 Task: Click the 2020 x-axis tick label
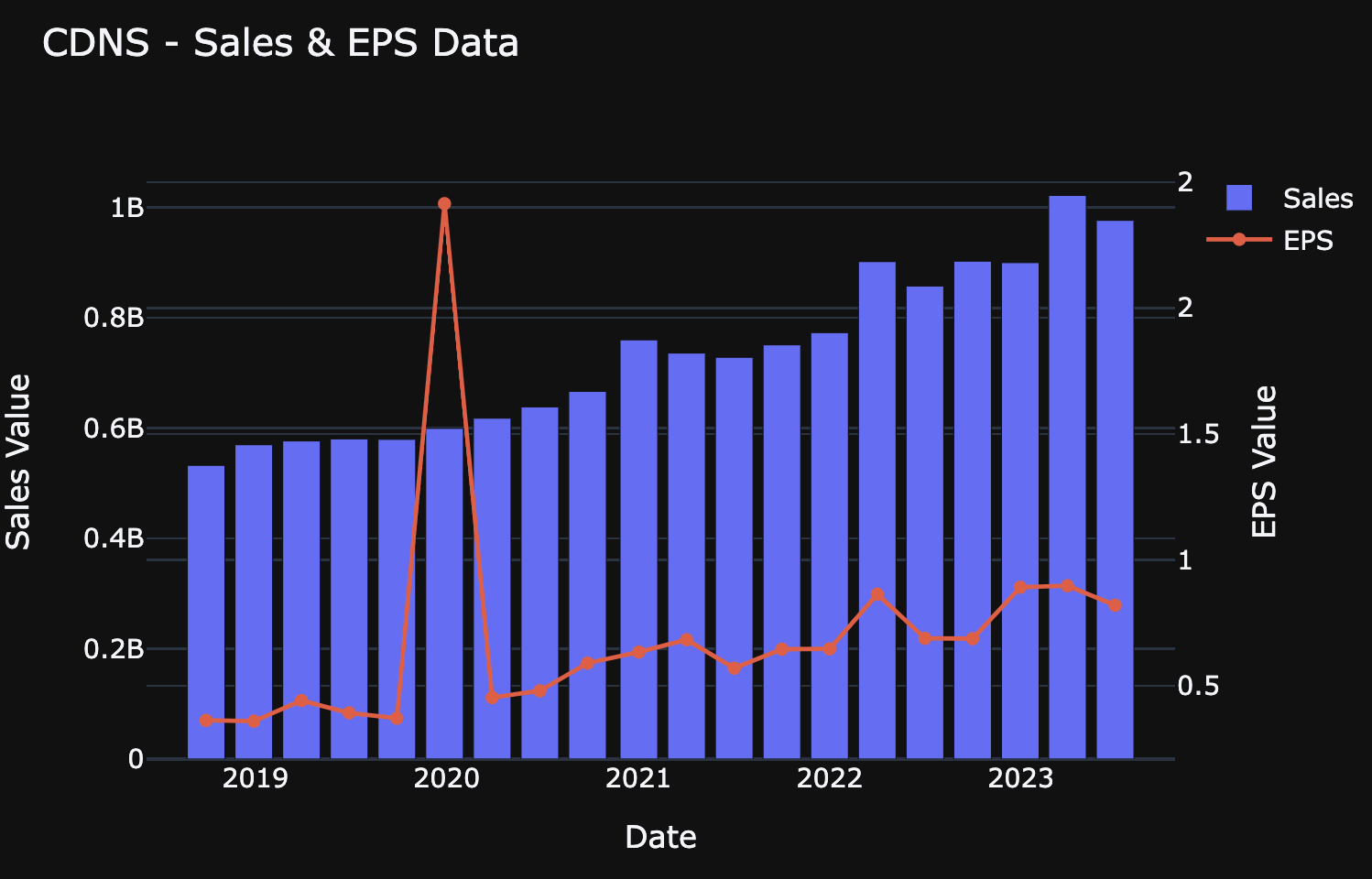tap(446, 779)
